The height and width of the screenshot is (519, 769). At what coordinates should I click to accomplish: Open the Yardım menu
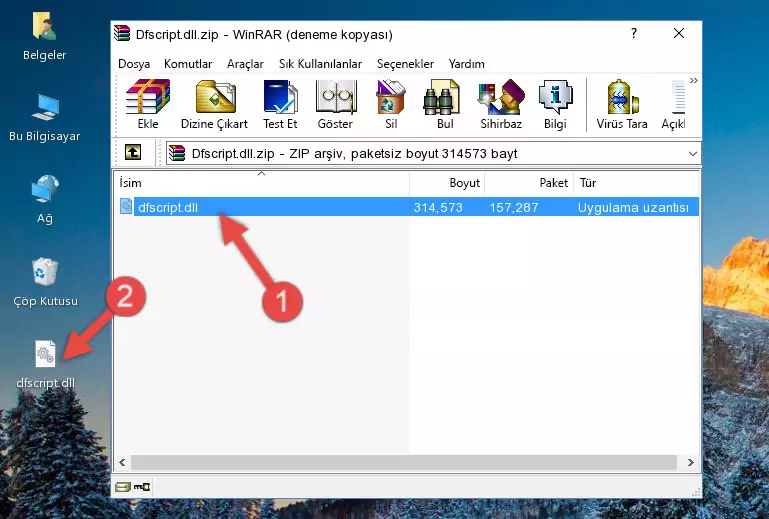[x=466, y=64]
